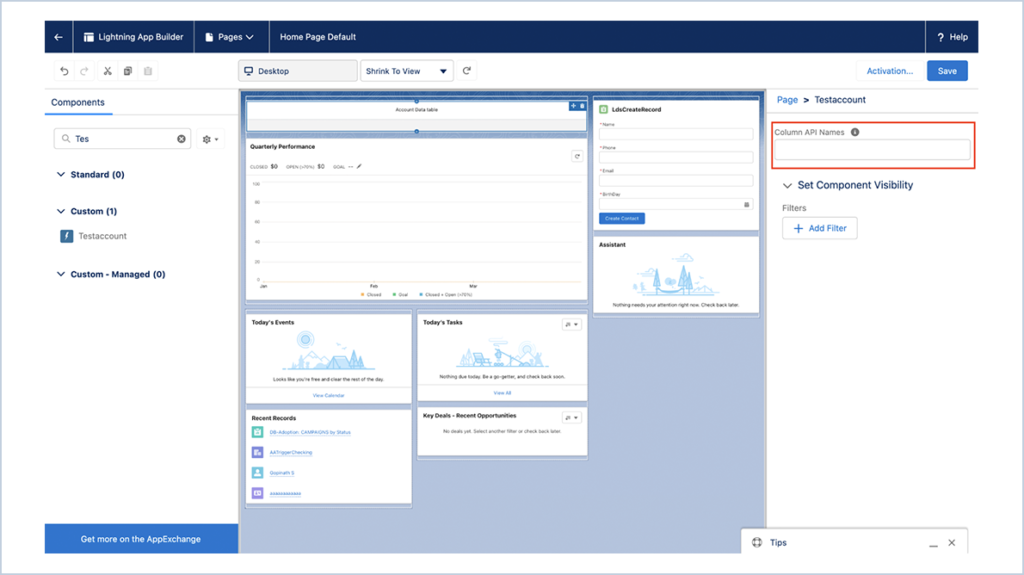Click the back arrow in header

[59, 37]
